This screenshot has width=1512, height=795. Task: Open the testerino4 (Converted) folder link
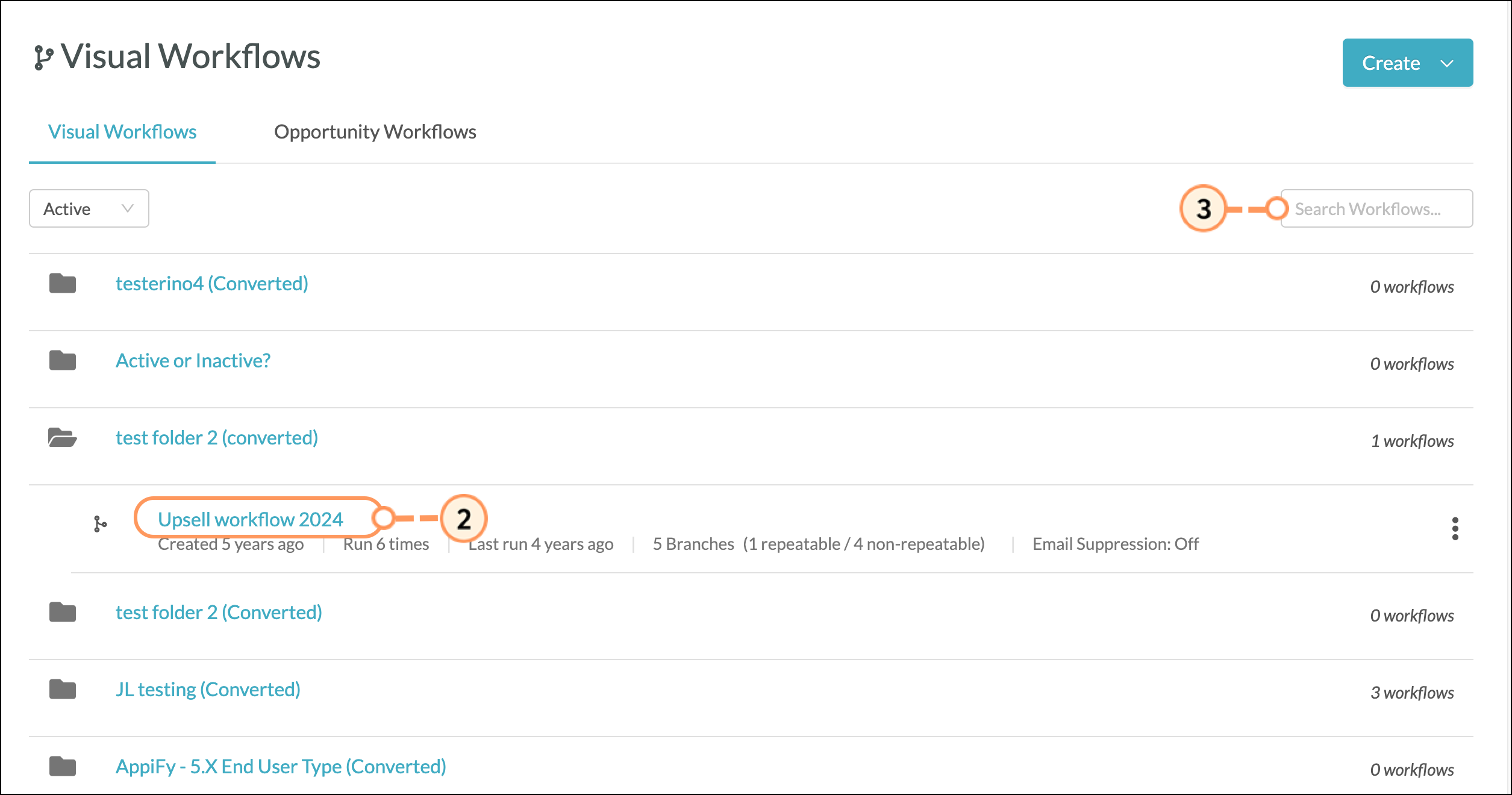click(x=212, y=283)
